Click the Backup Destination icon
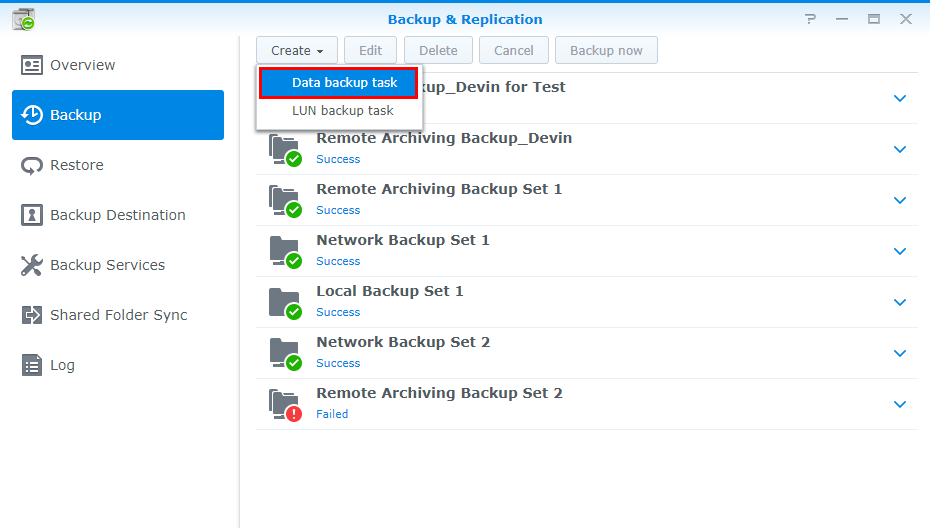The height and width of the screenshot is (528, 930). (32, 215)
